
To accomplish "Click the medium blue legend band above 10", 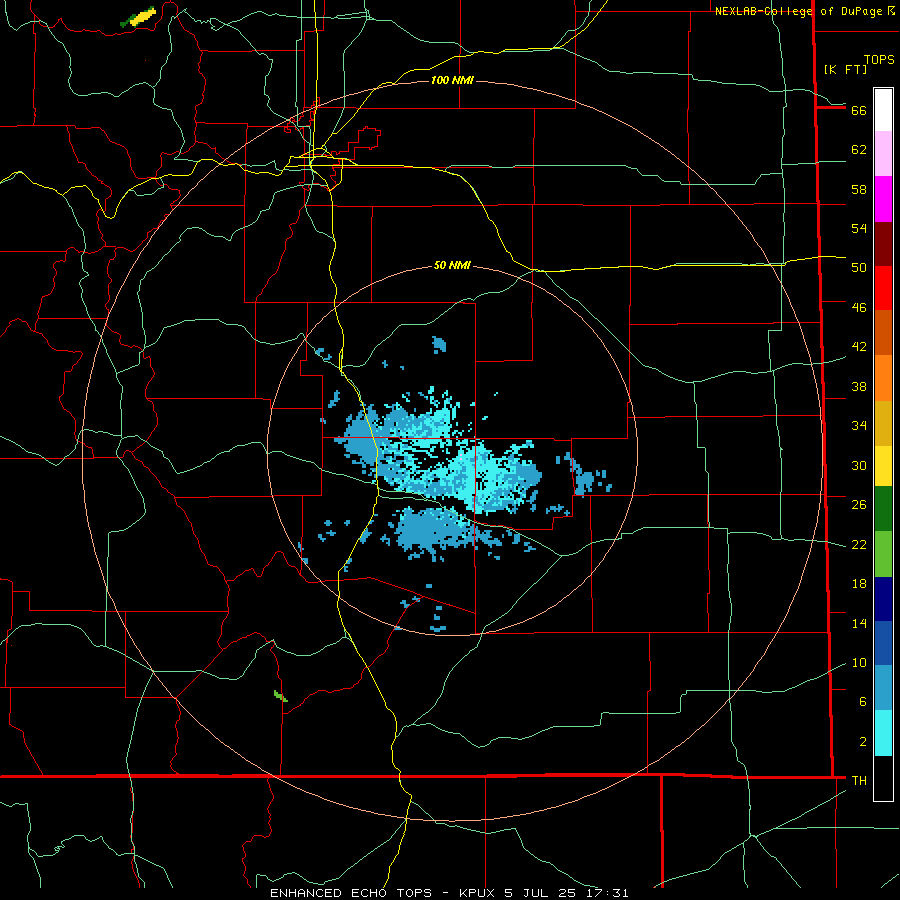I will tap(883, 643).
